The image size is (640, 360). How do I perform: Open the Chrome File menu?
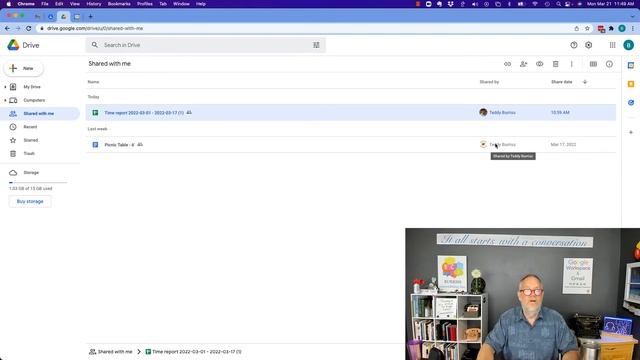point(45,4)
